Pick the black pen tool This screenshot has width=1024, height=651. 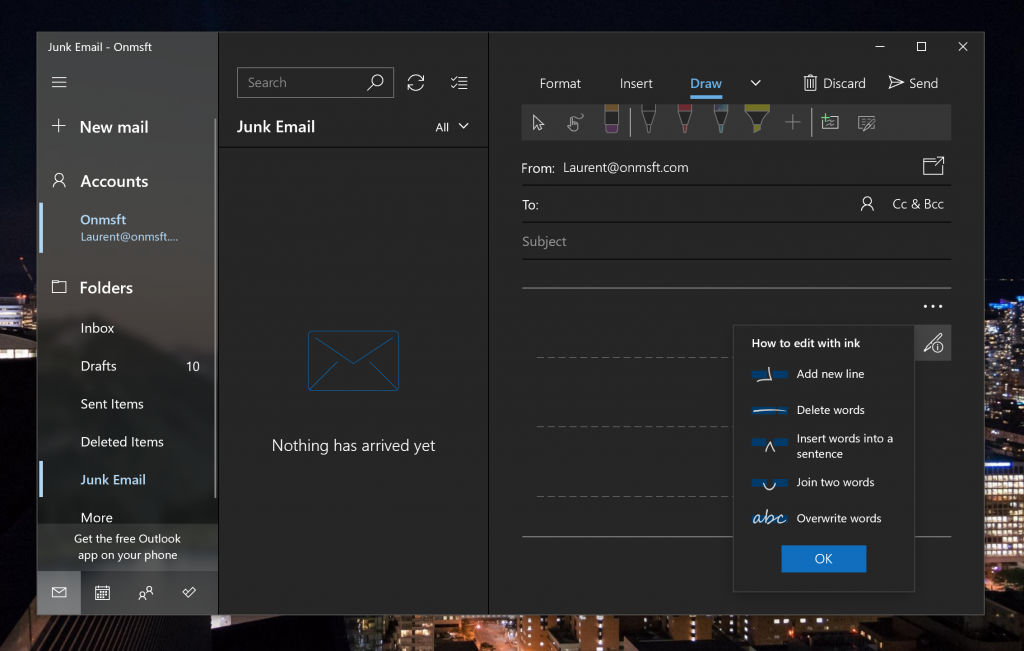pos(648,122)
